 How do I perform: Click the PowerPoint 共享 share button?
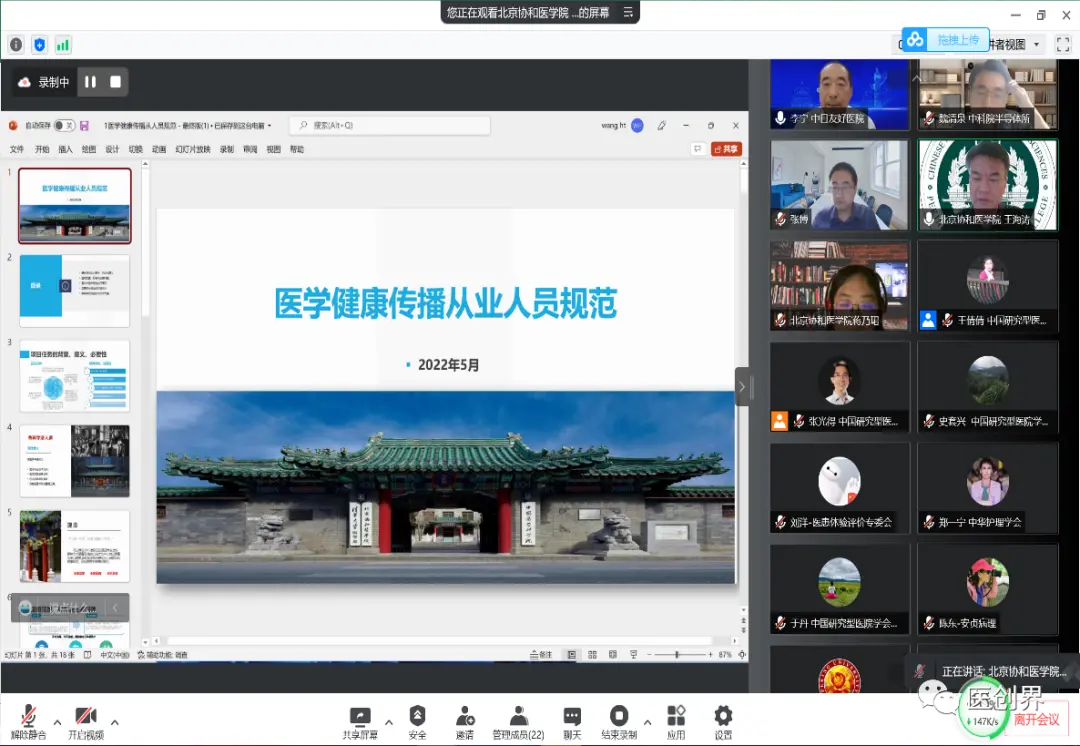click(726, 149)
